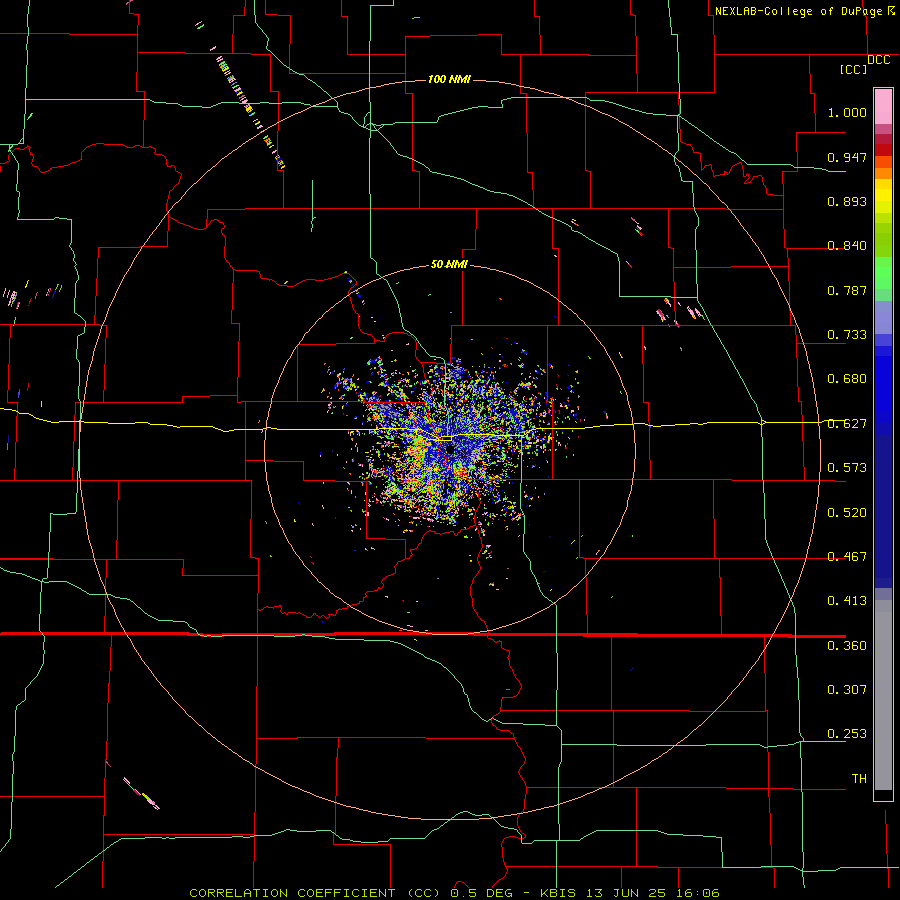Viewport: 900px width, 900px height.
Task: Click the 0.680 scale value
Action: (847, 379)
